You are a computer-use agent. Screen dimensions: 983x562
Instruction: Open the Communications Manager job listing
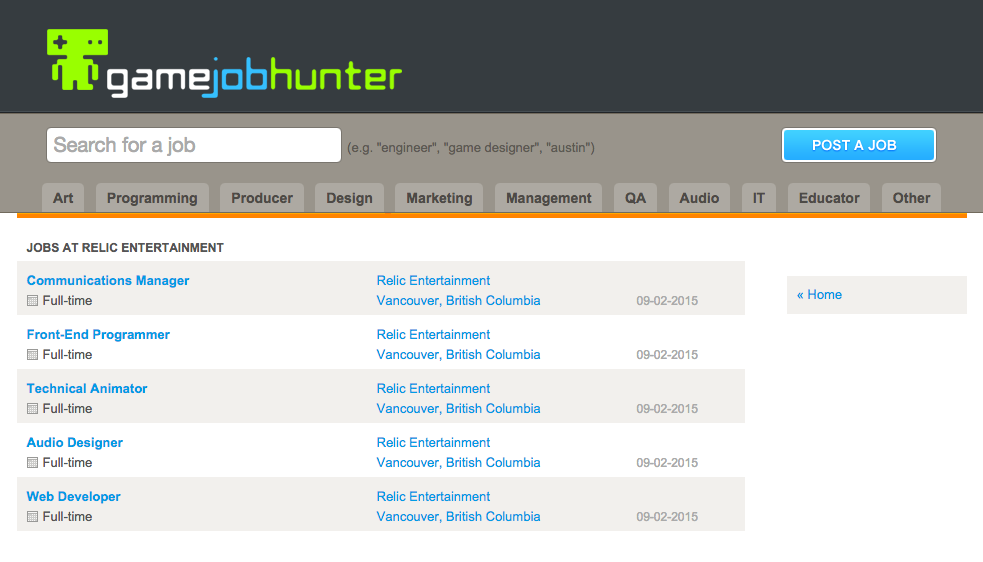[108, 281]
